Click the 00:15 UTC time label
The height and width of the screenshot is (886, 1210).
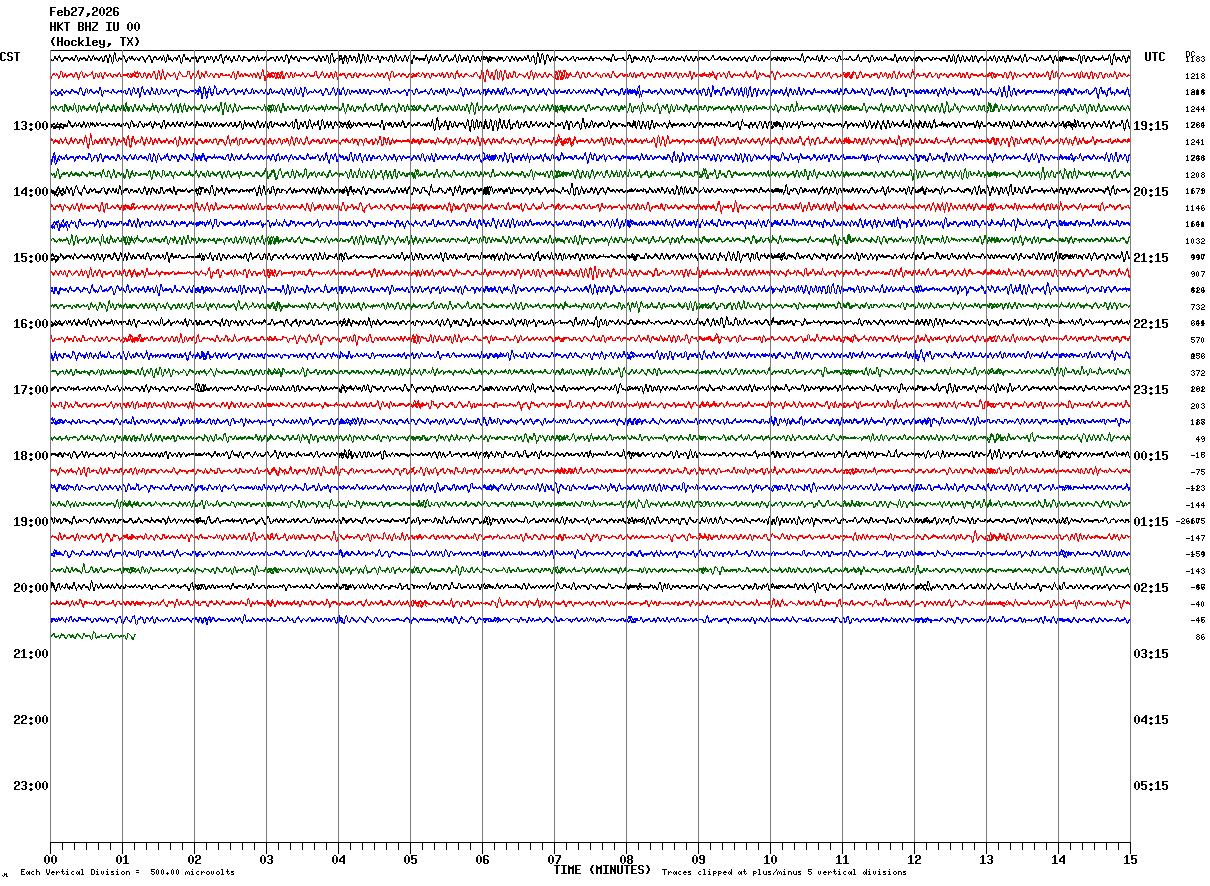pyautogui.click(x=1151, y=456)
